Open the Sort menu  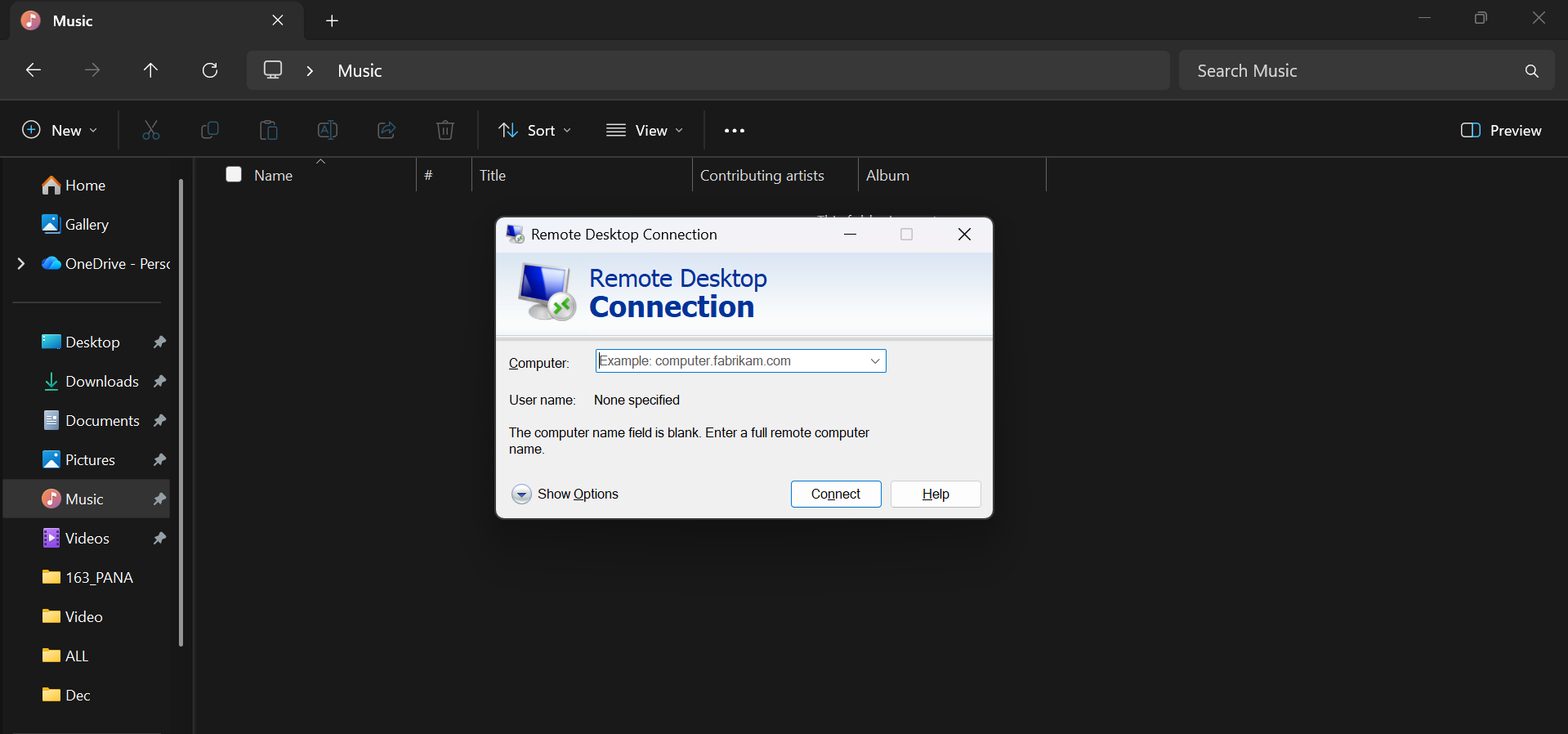[x=535, y=130]
